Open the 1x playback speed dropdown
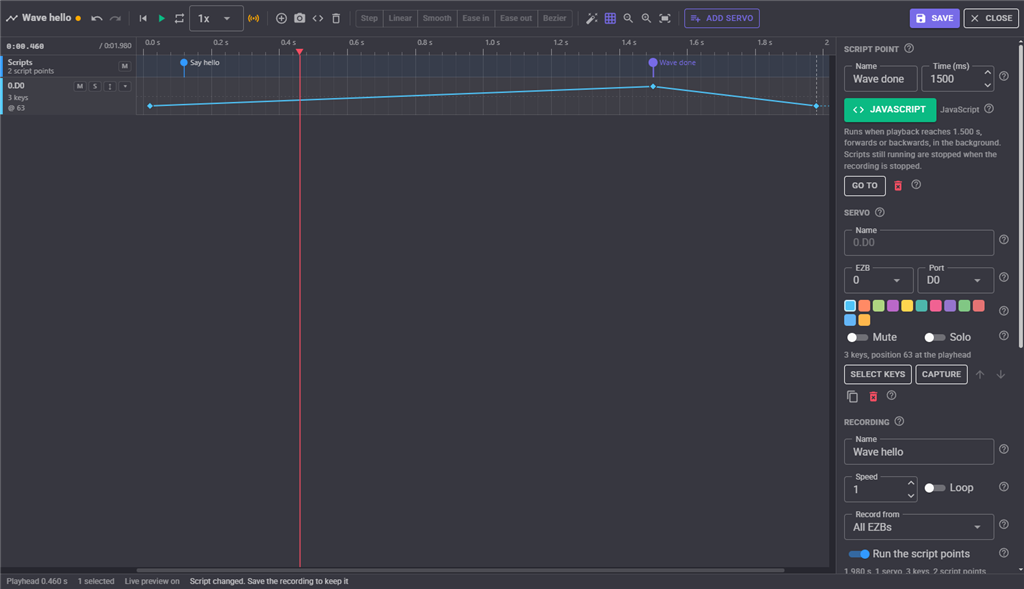The width and height of the screenshot is (1024, 589). tap(216, 18)
